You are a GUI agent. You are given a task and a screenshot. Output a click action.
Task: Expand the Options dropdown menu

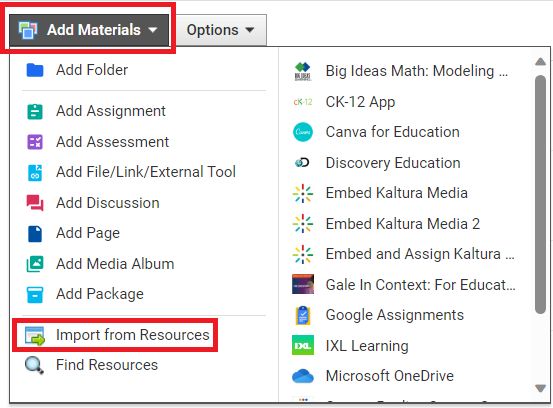[x=220, y=30]
